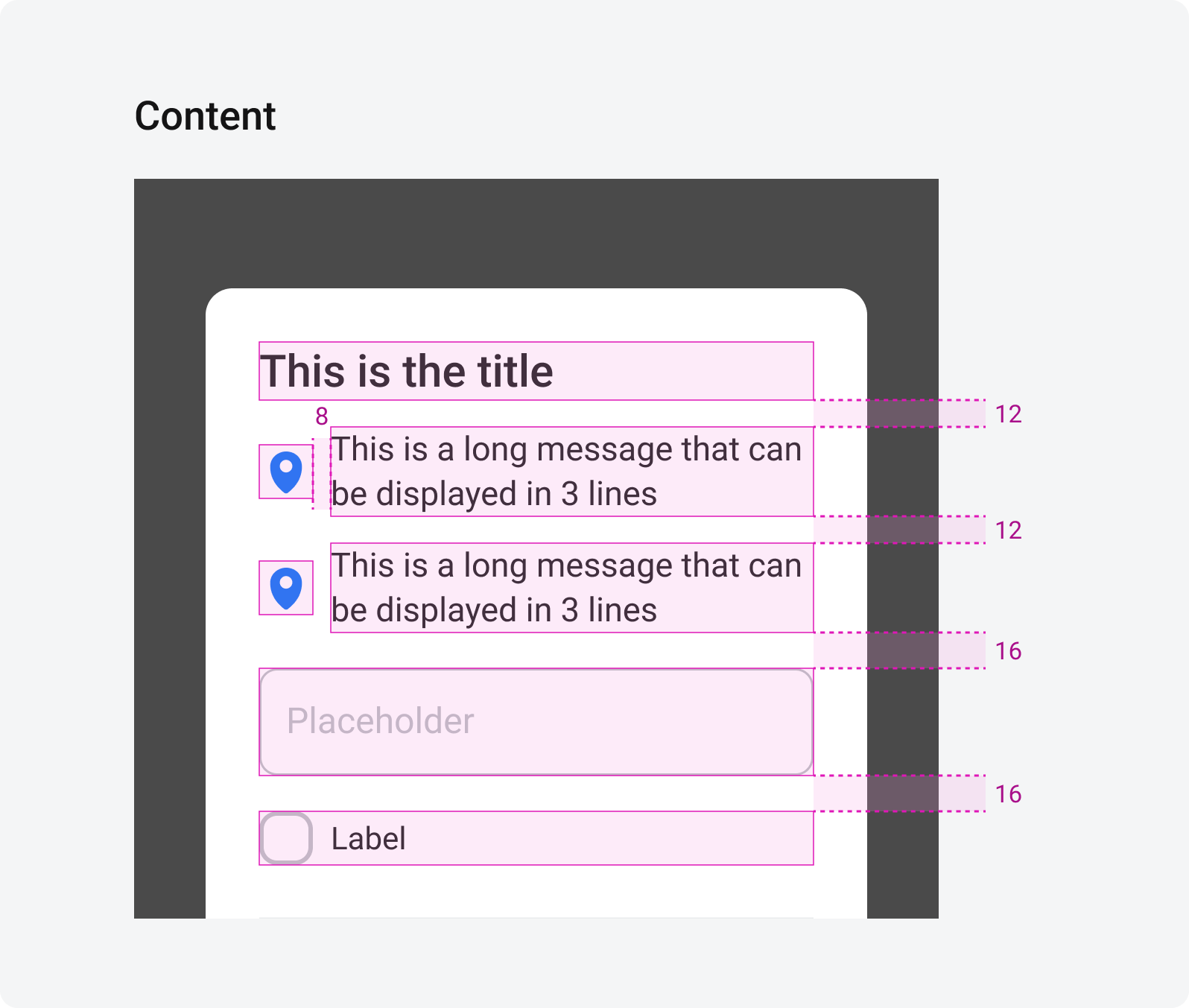Click the "12" spacing value below the title
The image size is (1189, 1008).
1008,414
